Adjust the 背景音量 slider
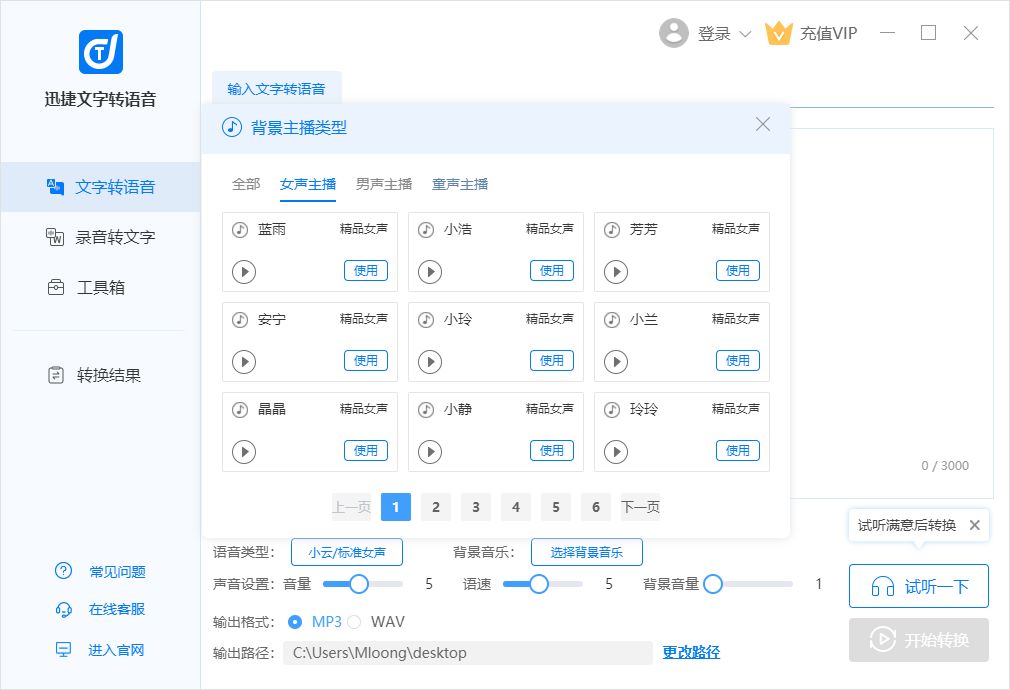 tap(713, 584)
